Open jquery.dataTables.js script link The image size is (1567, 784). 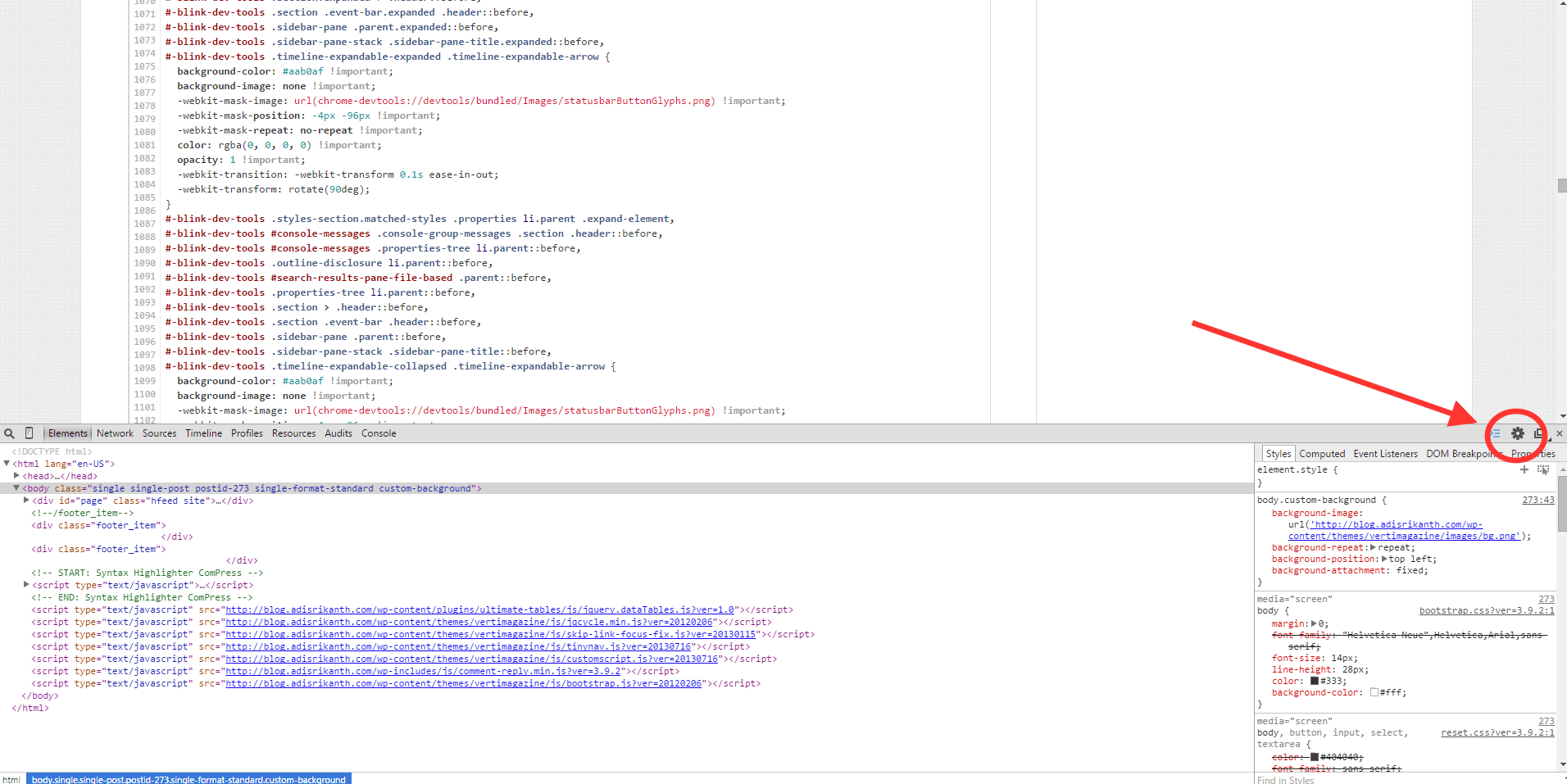[480, 610]
